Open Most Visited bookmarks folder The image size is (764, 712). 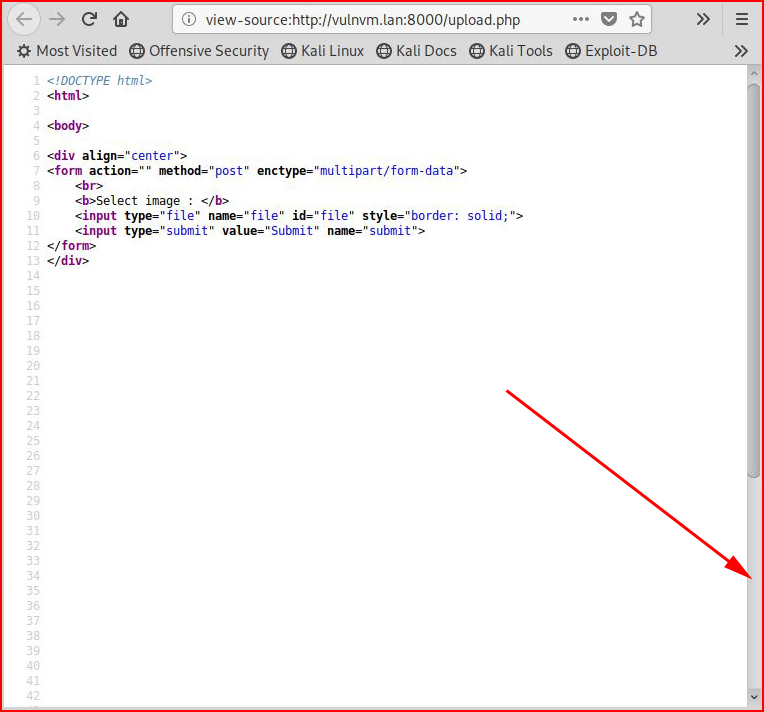coord(67,51)
